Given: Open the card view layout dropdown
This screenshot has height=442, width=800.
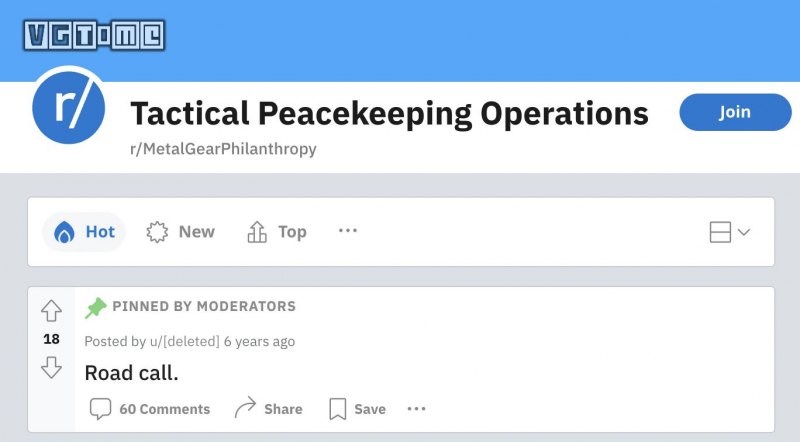Looking at the screenshot, I should 730,232.
